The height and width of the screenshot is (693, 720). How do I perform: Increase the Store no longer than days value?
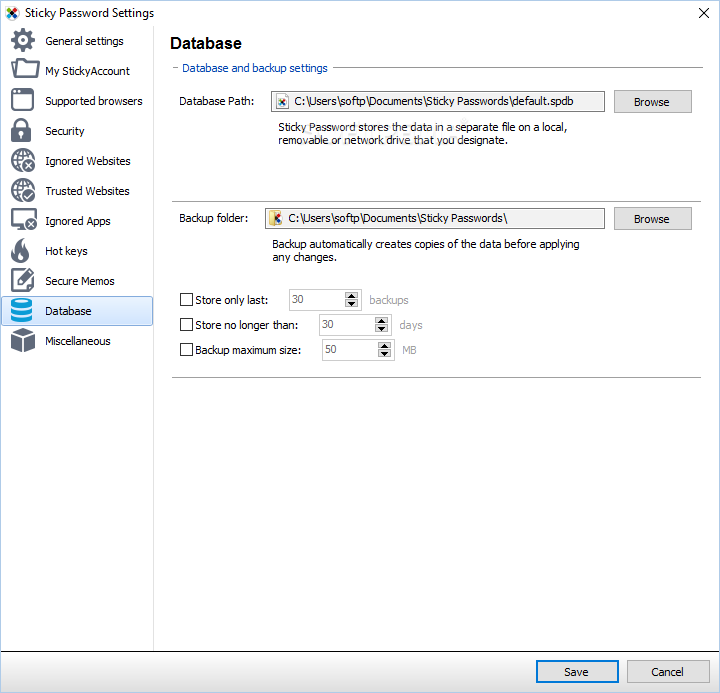coord(382,321)
